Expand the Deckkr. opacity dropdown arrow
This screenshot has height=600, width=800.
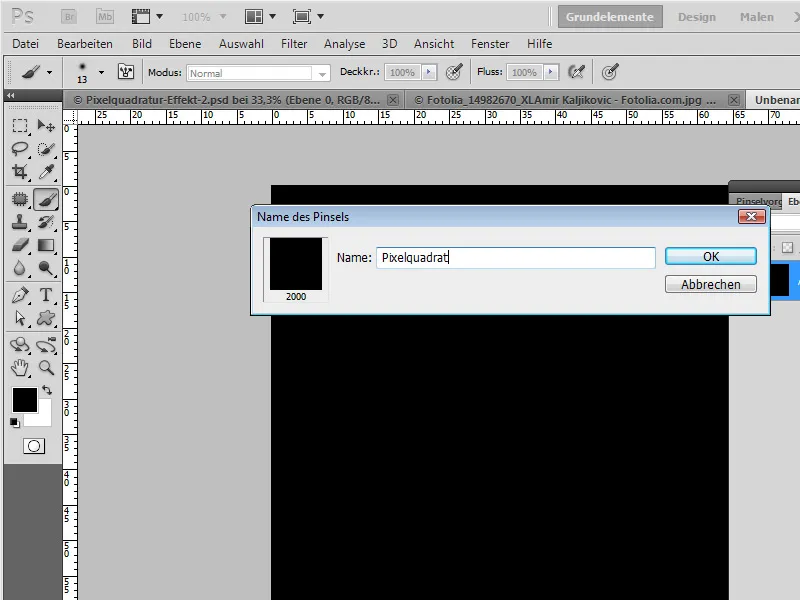pos(430,72)
